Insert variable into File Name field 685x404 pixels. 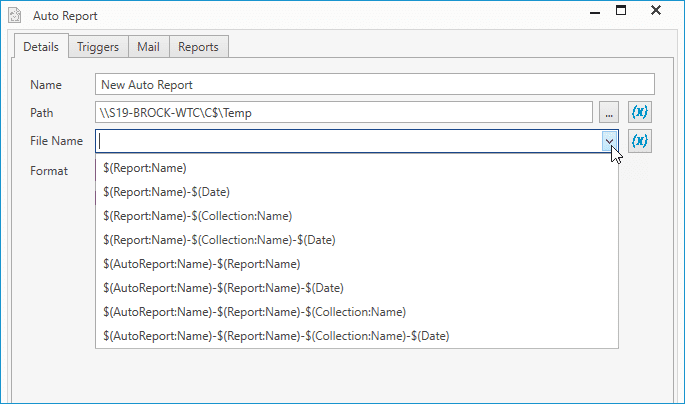640,141
